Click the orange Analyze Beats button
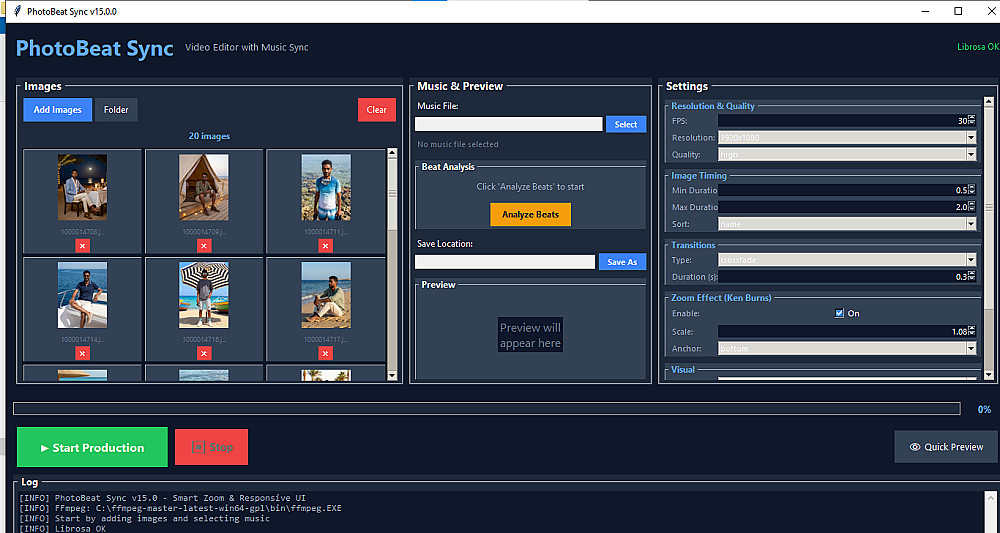The height and width of the screenshot is (533, 1000). point(531,214)
